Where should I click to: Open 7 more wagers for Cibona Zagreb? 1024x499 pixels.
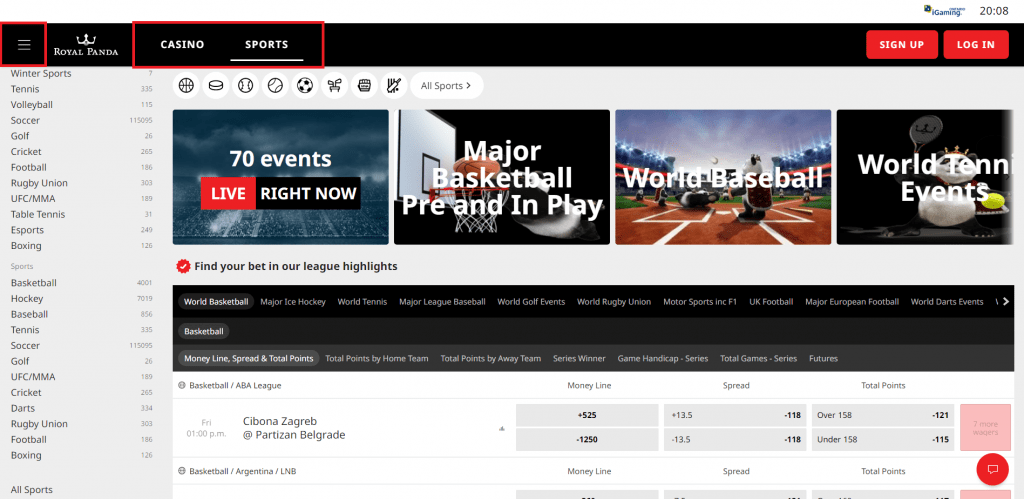coord(985,428)
